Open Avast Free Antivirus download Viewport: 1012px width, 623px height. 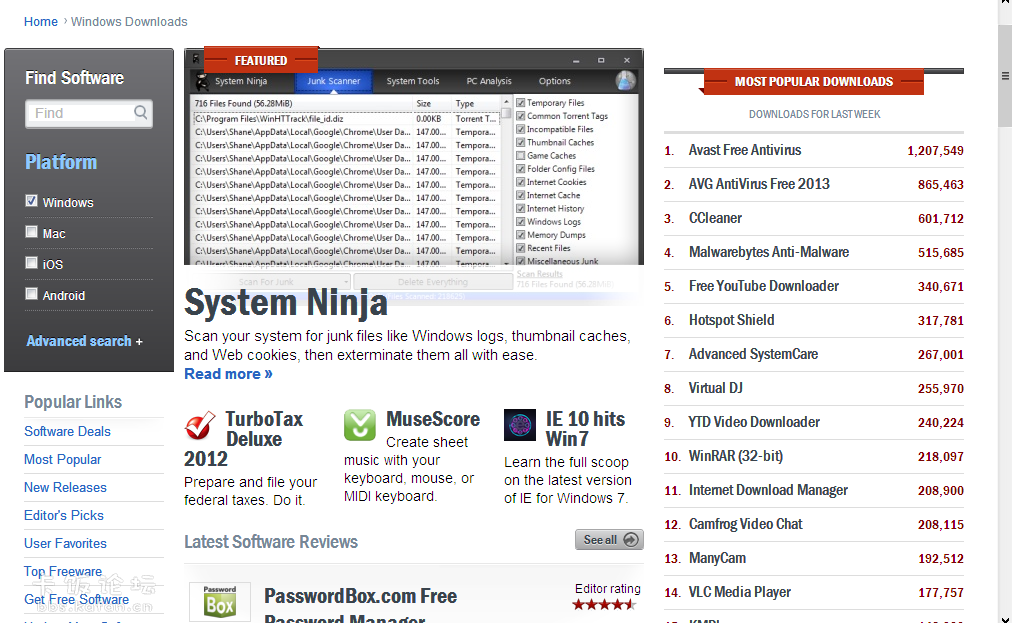click(745, 150)
